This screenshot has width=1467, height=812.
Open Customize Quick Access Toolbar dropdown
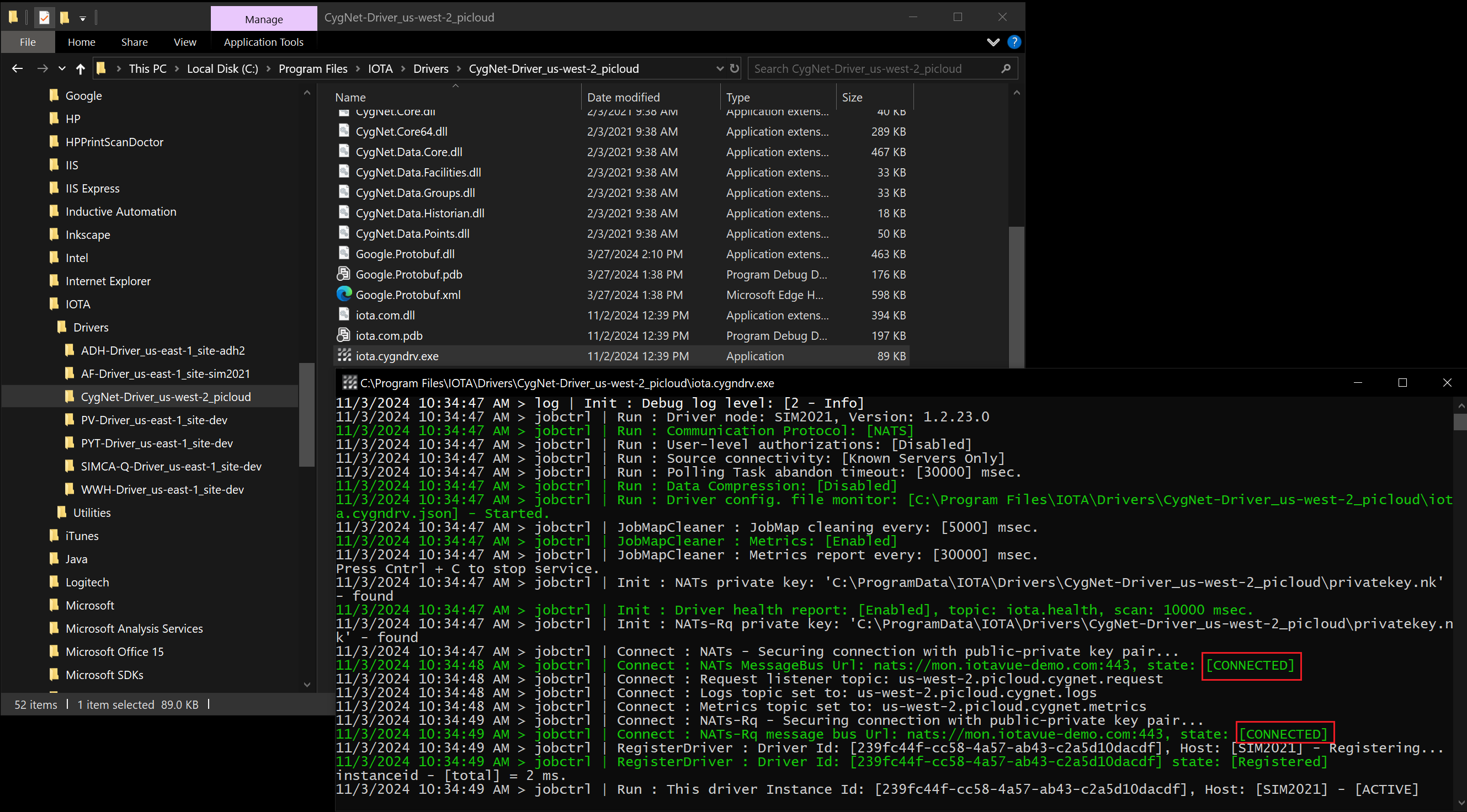[83, 19]
